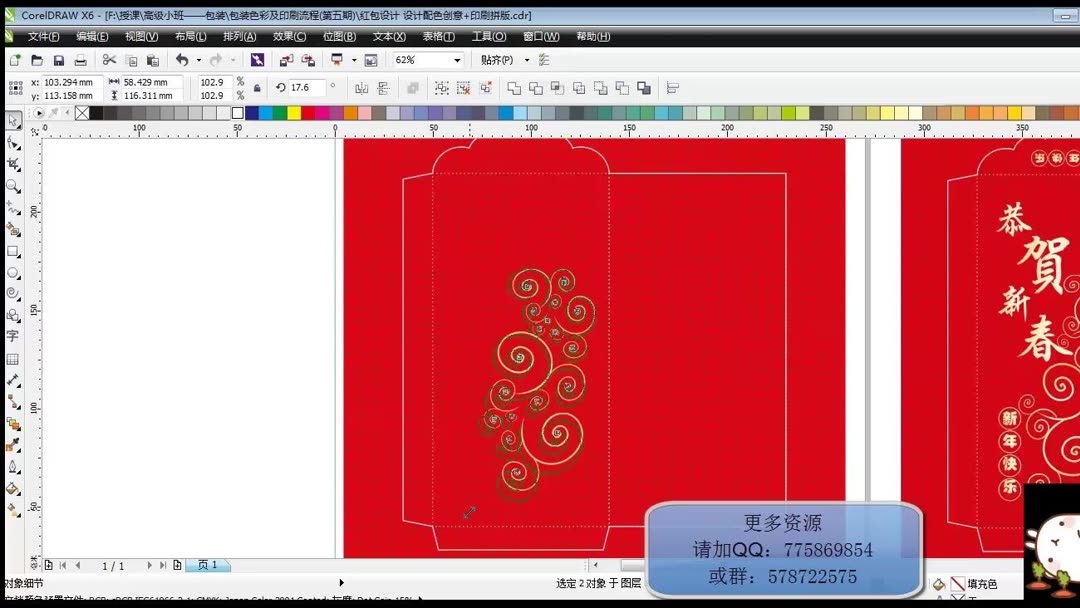This screenshot has width=1080, height=608.
Task: Redo the last action
Action: (x=216, y=59)
